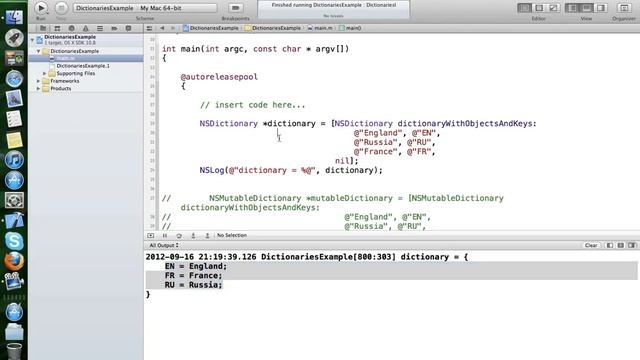Go back in editor history
Viewport: 640px width, 360px height.
point(162,28)
